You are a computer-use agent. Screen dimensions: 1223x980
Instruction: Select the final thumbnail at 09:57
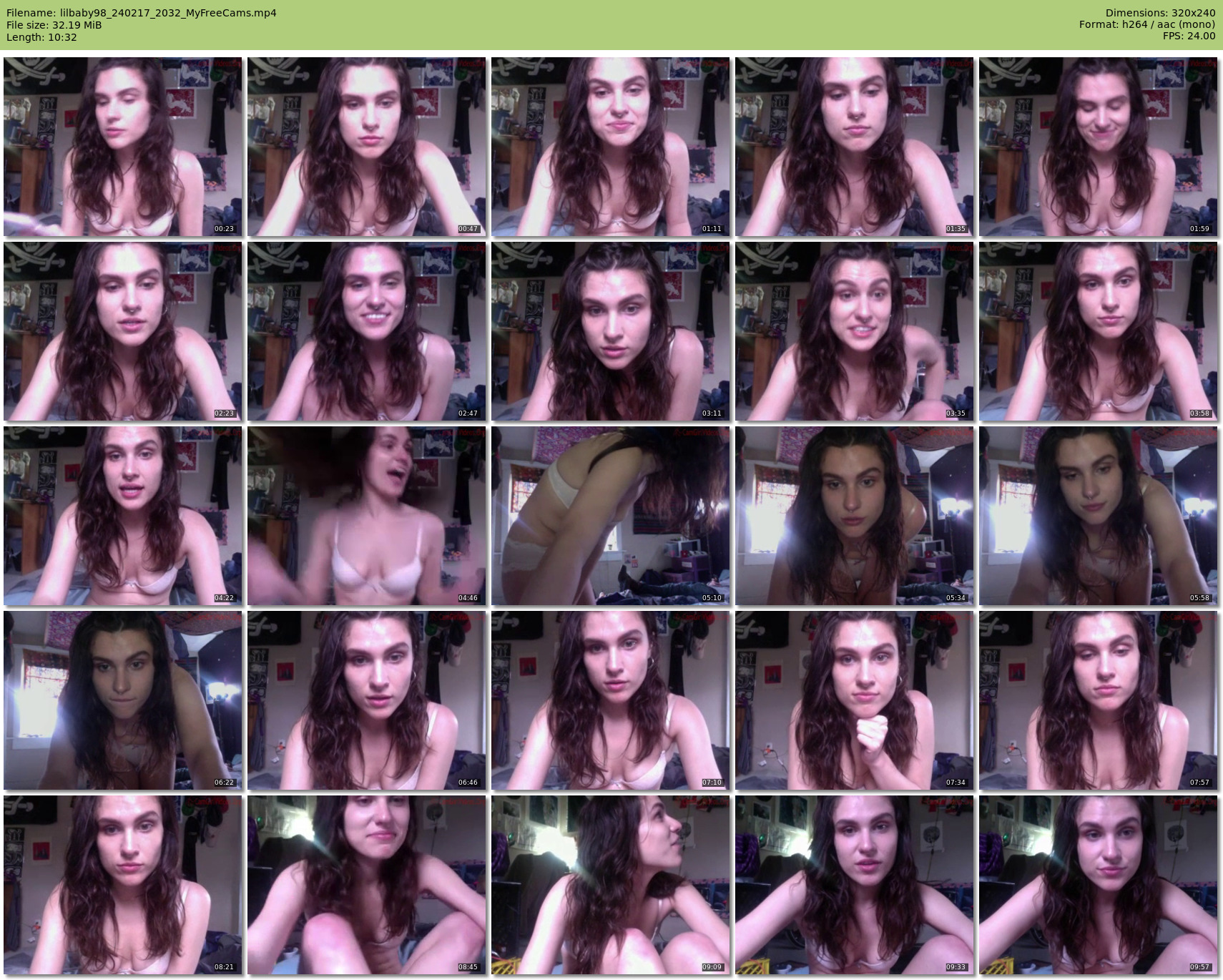click(x=1098, y=885)
